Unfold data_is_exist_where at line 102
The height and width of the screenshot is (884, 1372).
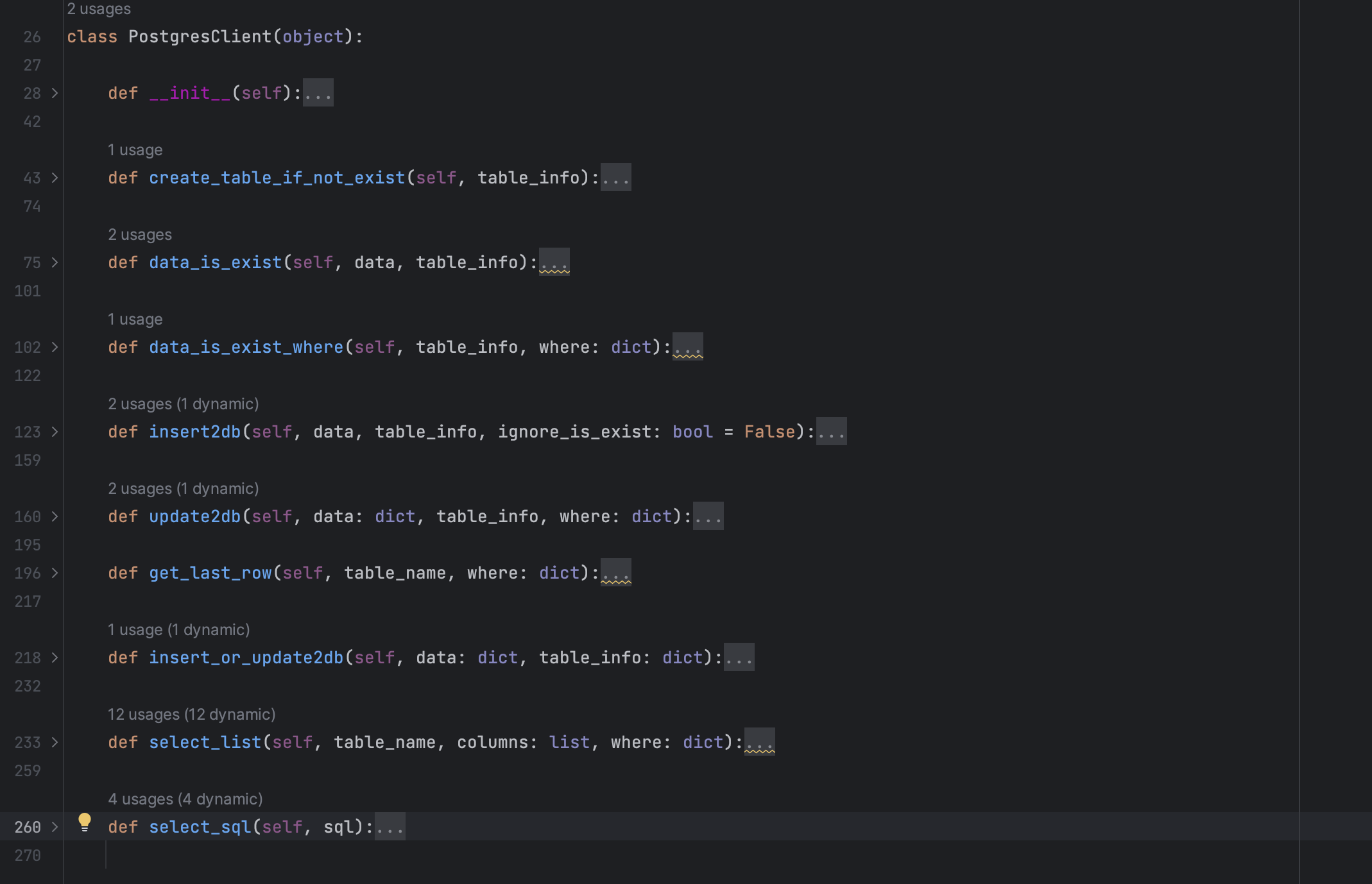pos(55,347)
